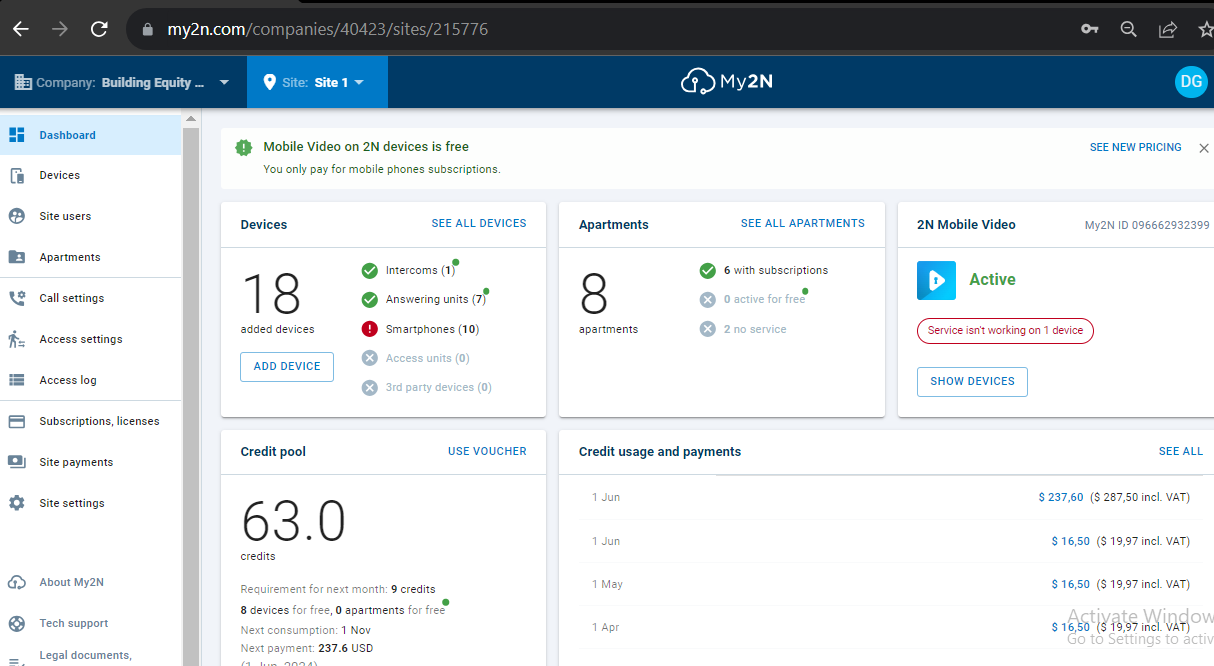The width and height of the screenshot is (1214, 666).
Task: Click Service isn't working on 1 device
Action: 1005,330
